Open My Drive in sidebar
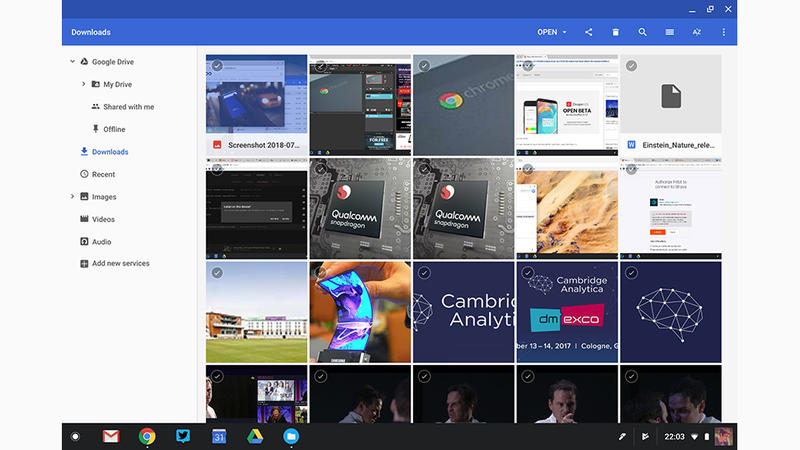 [117, 84]
